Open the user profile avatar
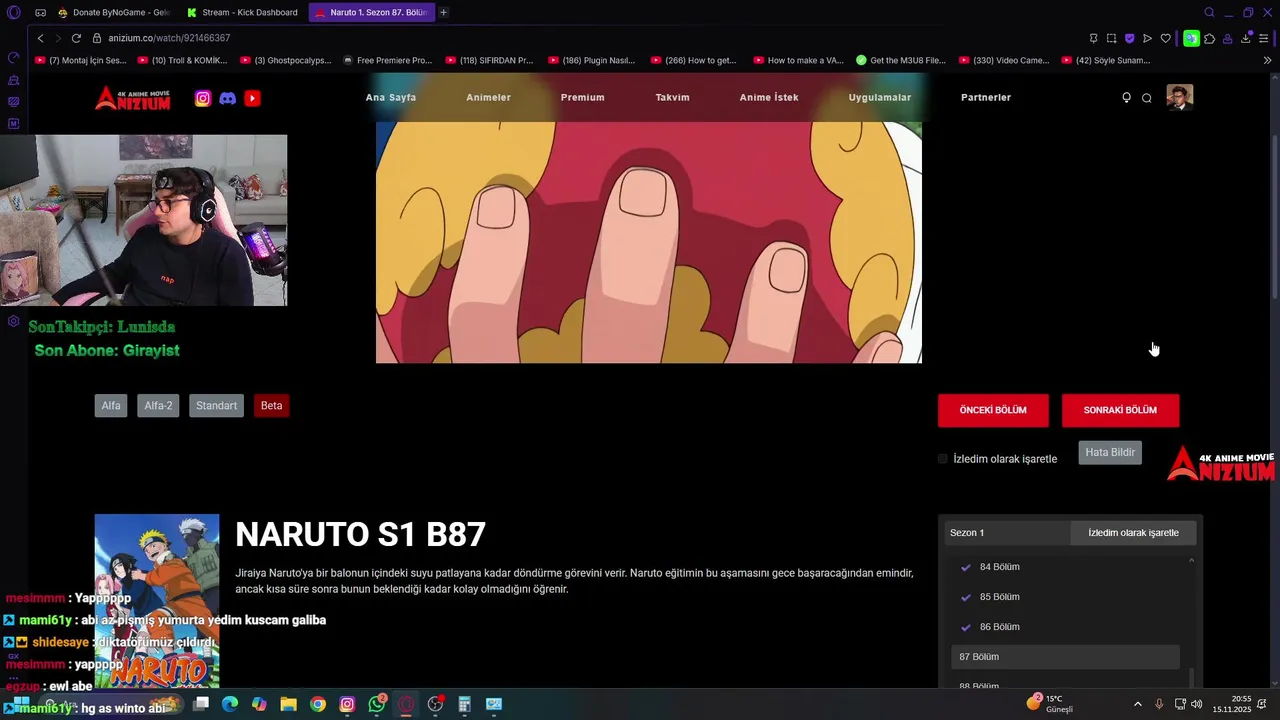This screenshot has width=1280, height=720. click(1180, 97)
